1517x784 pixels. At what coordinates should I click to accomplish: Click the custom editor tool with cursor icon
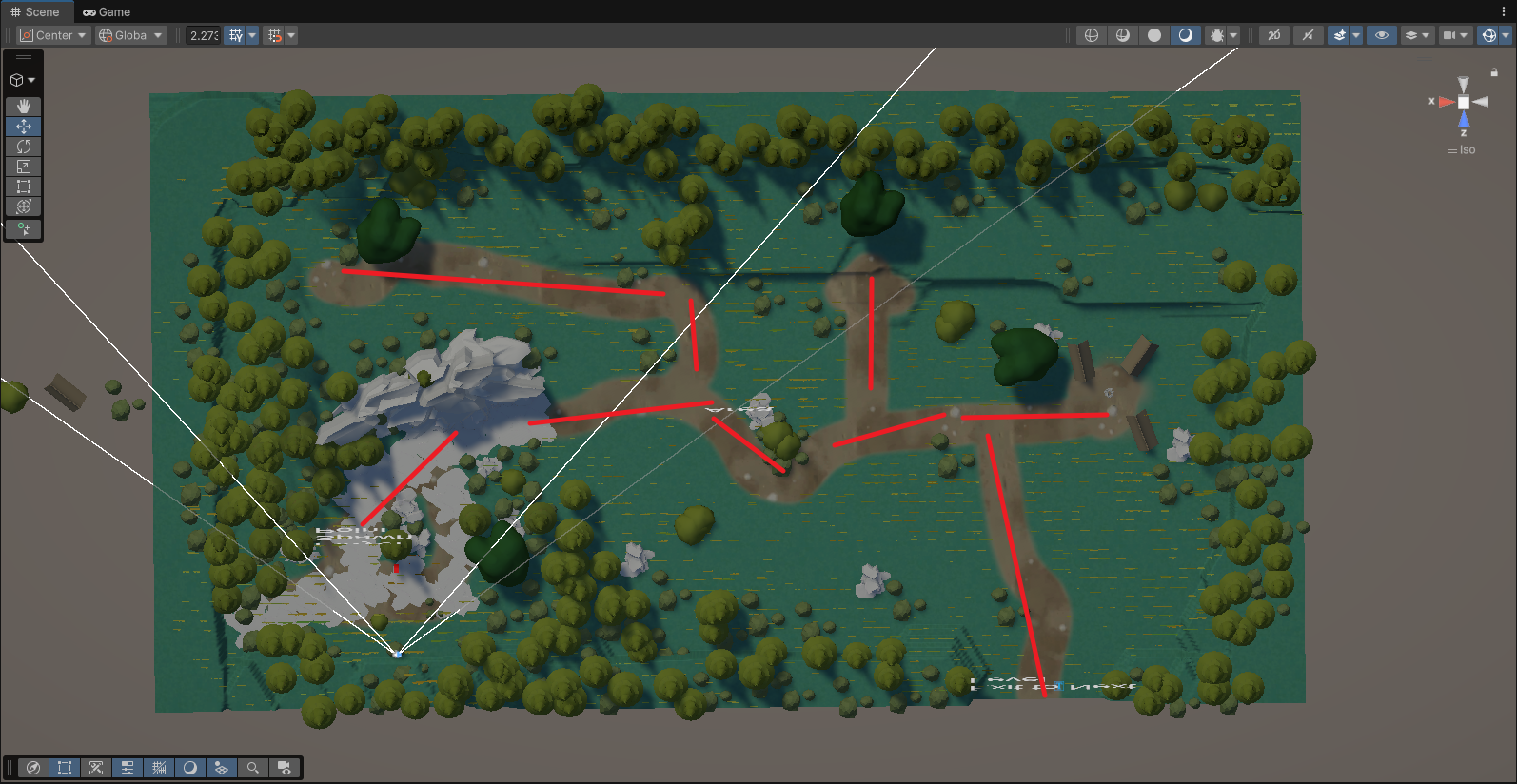(24, 229)
